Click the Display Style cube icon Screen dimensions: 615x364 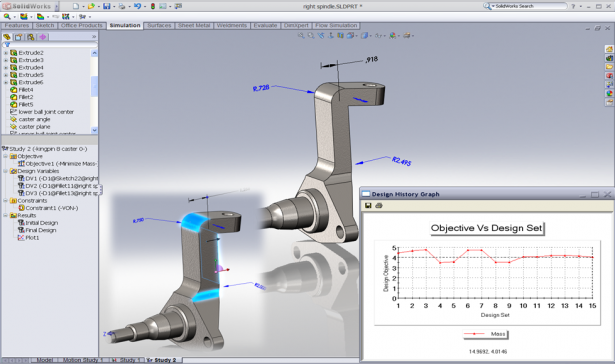point(364,35)
